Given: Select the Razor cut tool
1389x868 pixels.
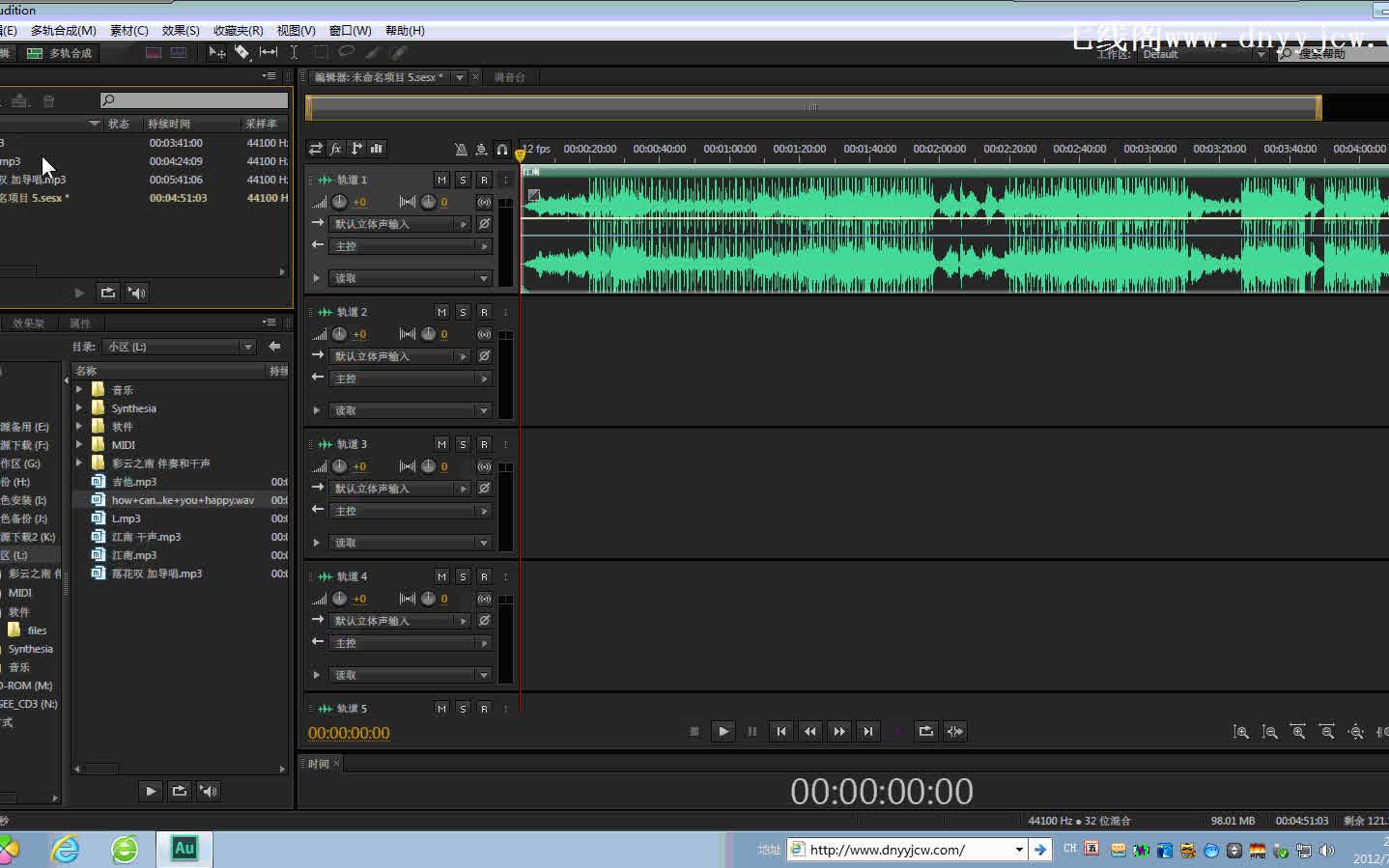Looking at the screenshot, I should point(242,53).
